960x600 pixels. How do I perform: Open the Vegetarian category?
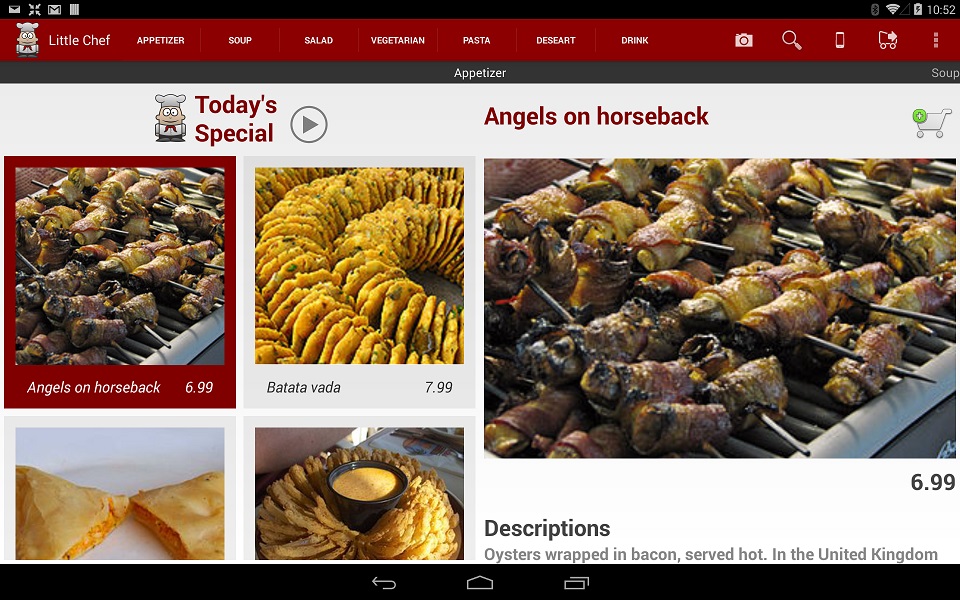pos(397,40)
